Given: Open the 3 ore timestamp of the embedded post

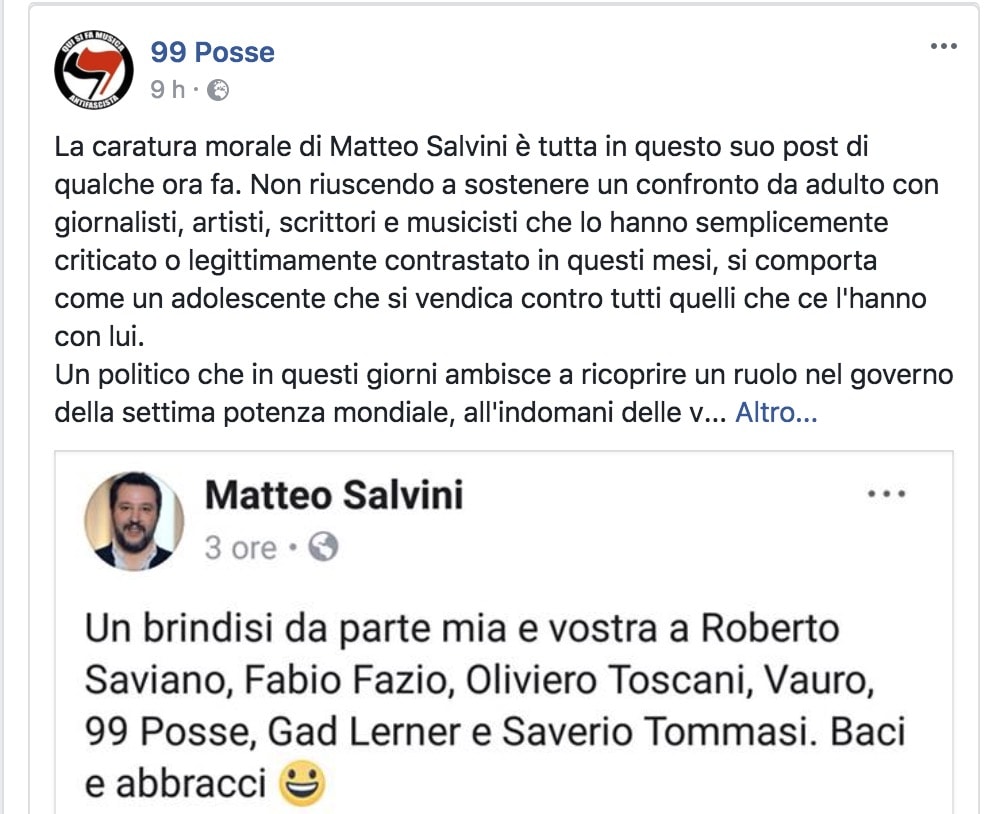Looking at the screenshot, I should tap(242, 548).
